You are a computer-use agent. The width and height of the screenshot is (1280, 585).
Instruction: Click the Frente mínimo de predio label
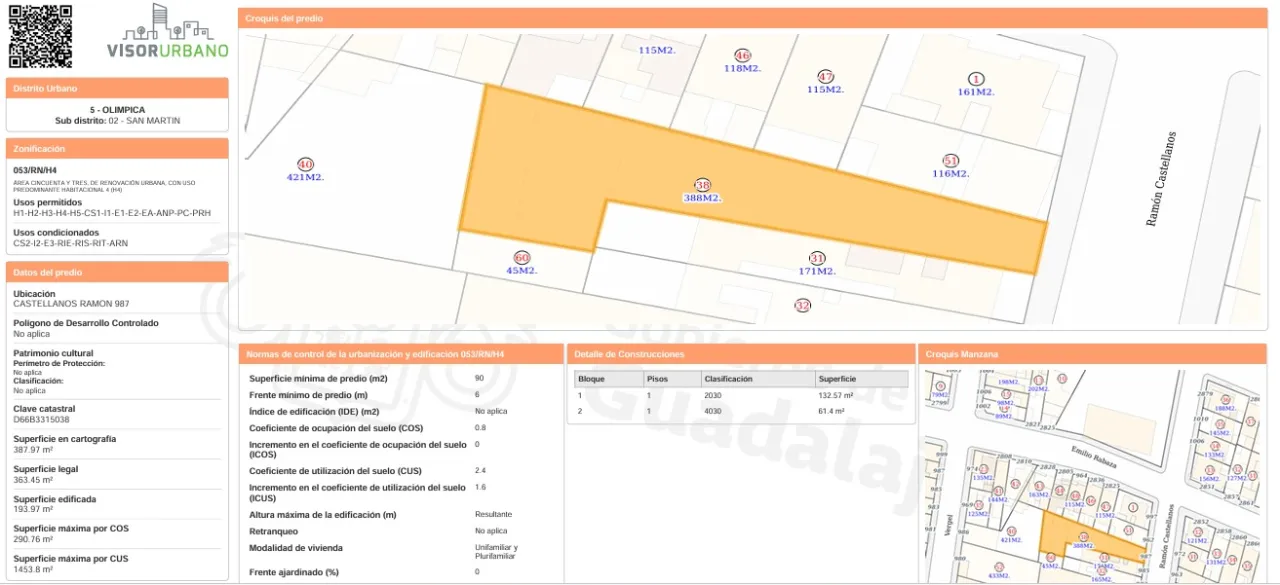307,395
